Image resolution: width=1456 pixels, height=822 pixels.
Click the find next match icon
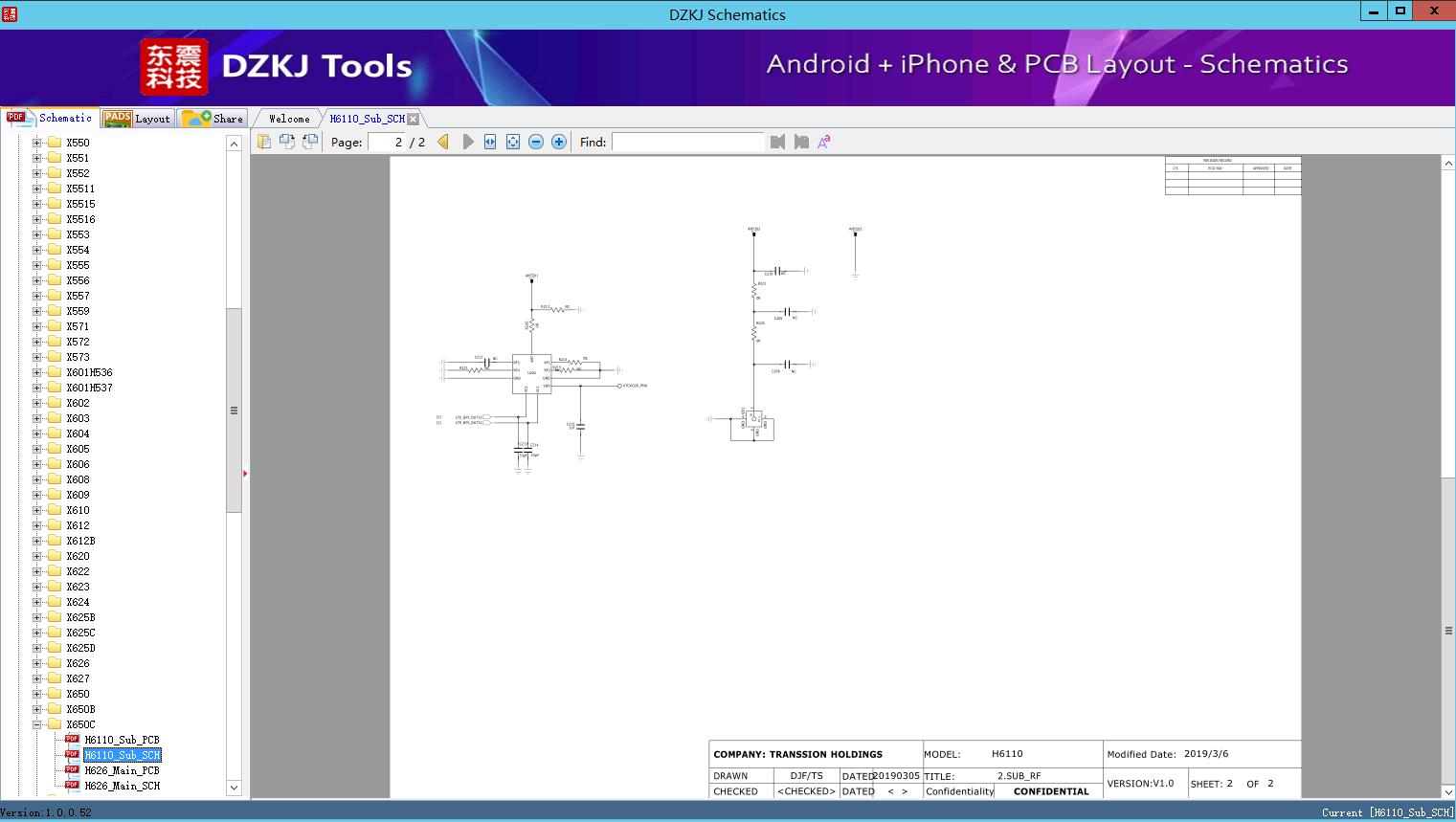[801, 142]
